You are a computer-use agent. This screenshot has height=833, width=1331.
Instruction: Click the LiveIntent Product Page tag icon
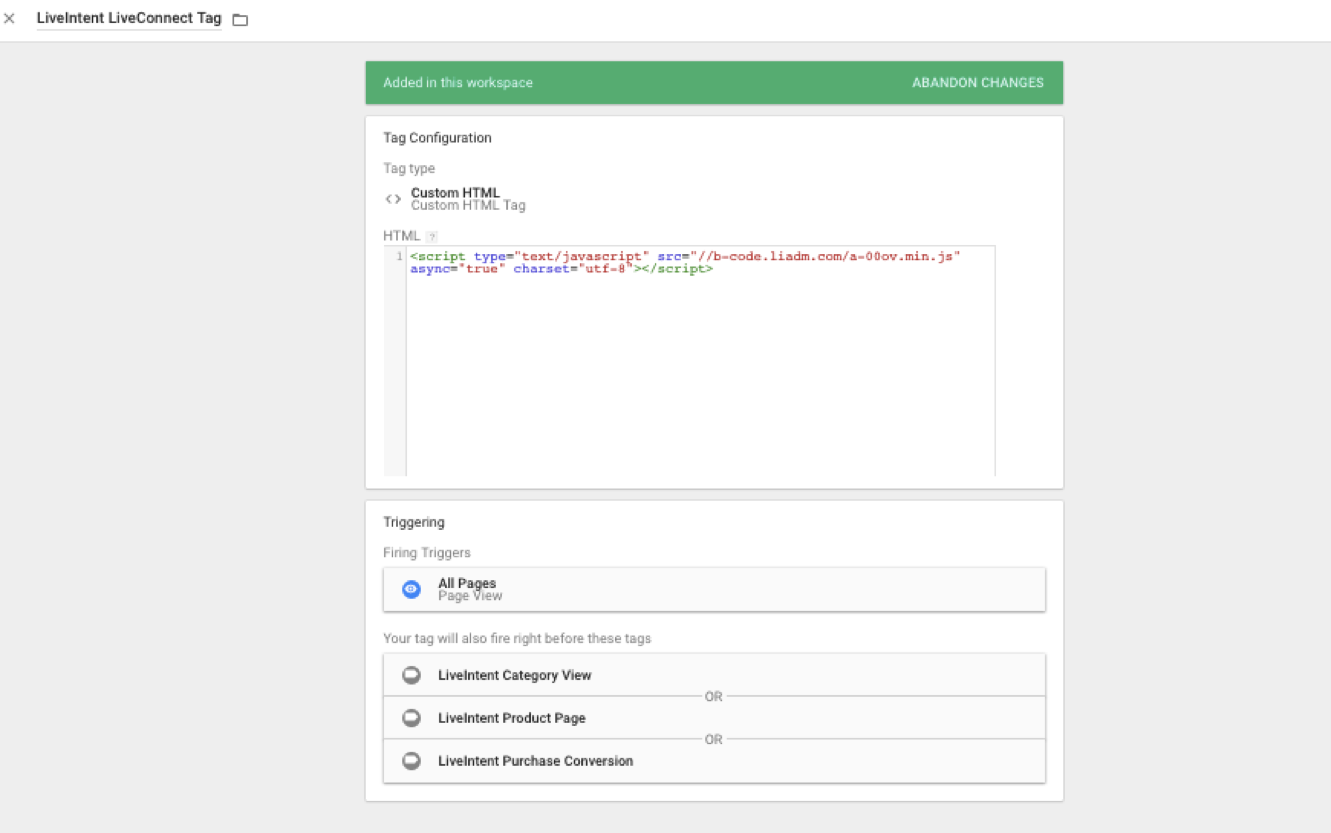coord(411,719)
